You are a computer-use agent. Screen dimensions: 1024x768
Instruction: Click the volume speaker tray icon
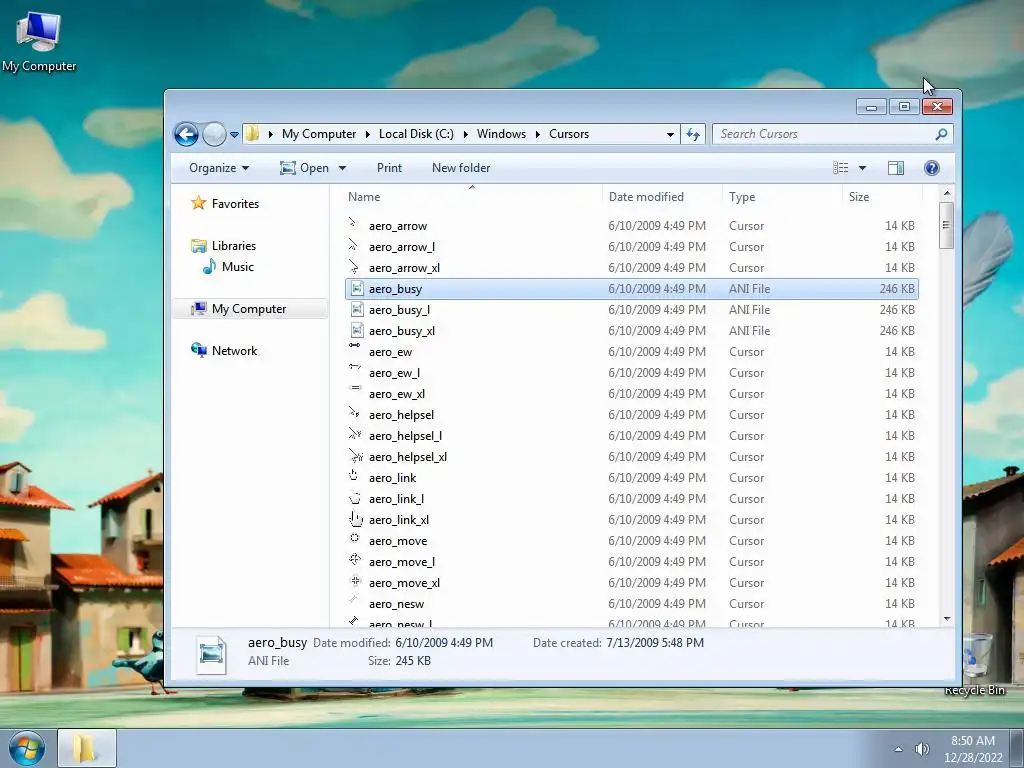921,749
